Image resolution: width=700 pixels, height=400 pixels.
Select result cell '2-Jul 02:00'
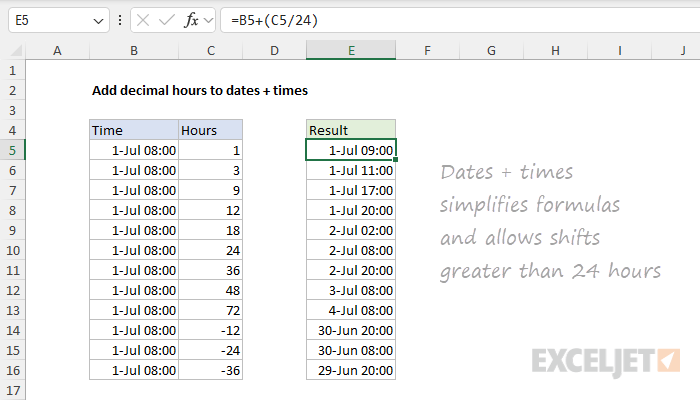[351, 230]
